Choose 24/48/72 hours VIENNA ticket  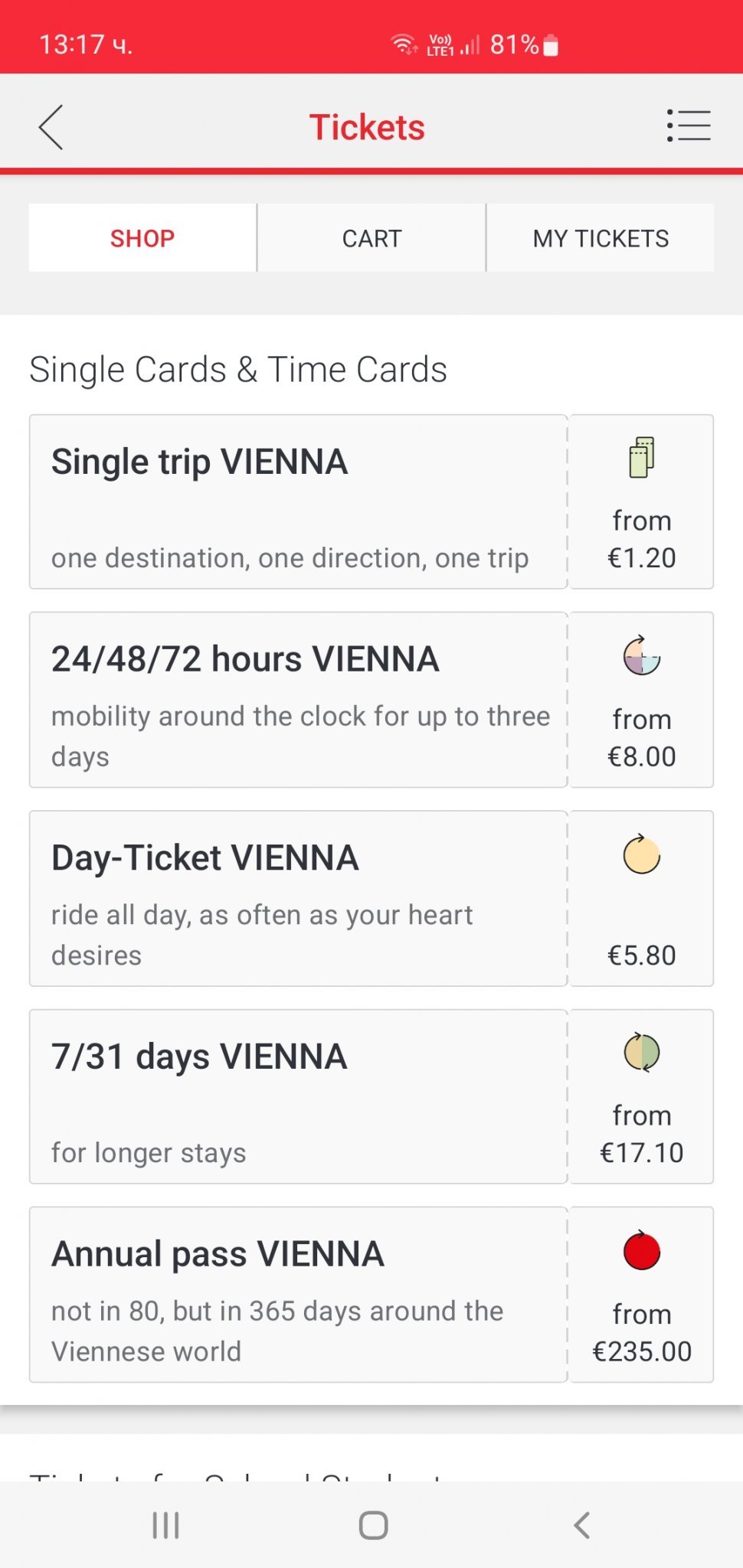[298, 700]
